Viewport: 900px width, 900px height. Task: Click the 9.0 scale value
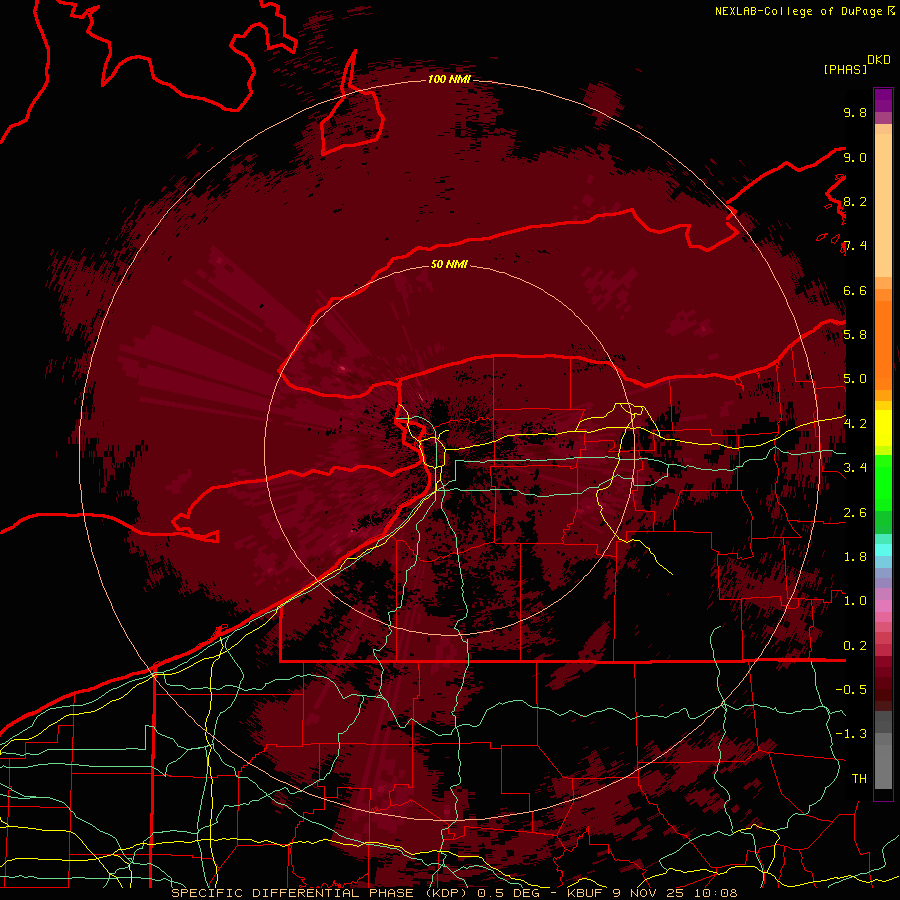coord(855,157)
